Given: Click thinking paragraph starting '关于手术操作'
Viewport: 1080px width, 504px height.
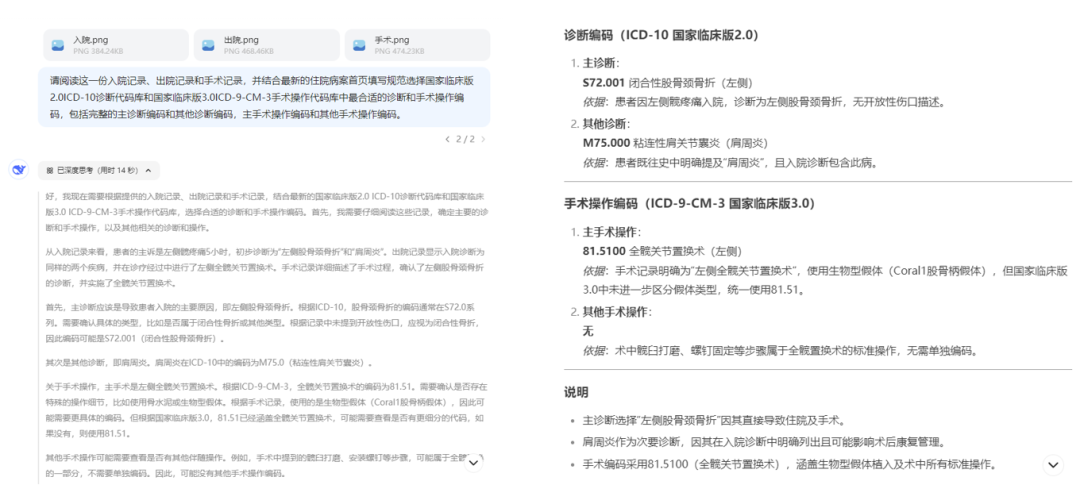Looking at the screenshot, I should point(267,410).
